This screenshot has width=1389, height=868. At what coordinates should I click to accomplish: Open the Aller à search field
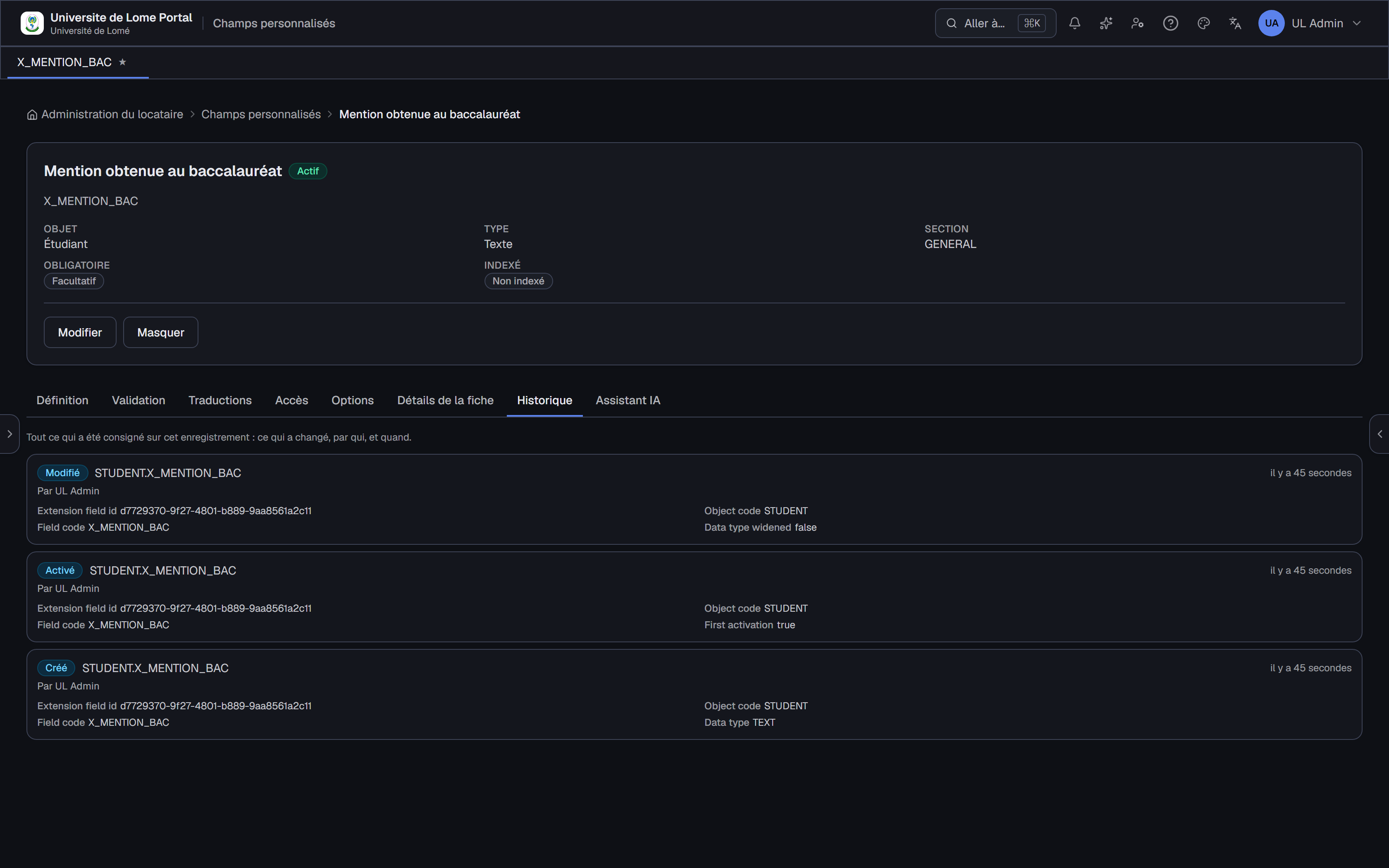point(995,23)
